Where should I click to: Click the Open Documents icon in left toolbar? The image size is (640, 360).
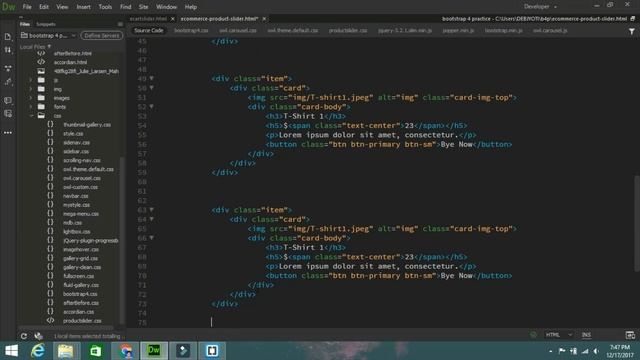[x=7, y=37]
